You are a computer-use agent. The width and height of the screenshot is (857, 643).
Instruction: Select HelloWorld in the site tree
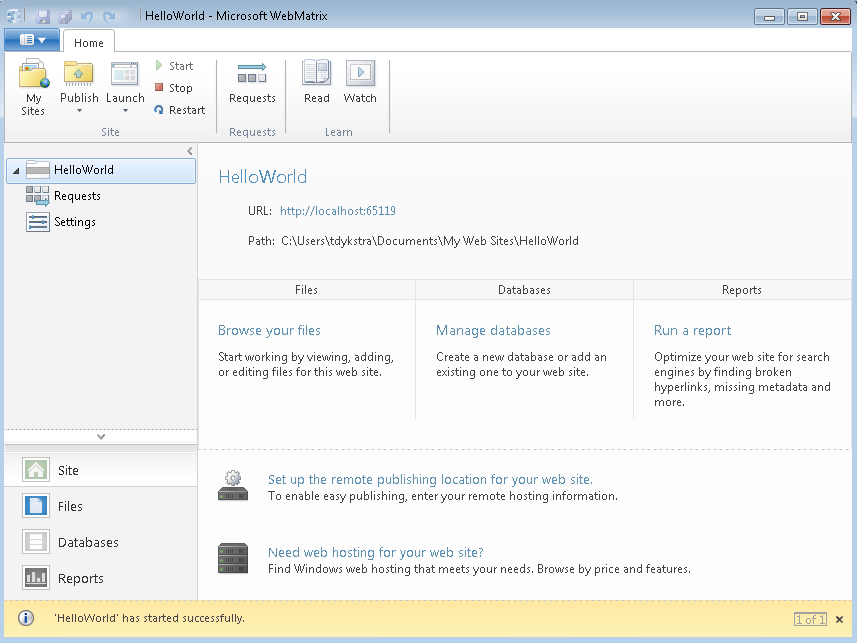click(x=101, y=171)
